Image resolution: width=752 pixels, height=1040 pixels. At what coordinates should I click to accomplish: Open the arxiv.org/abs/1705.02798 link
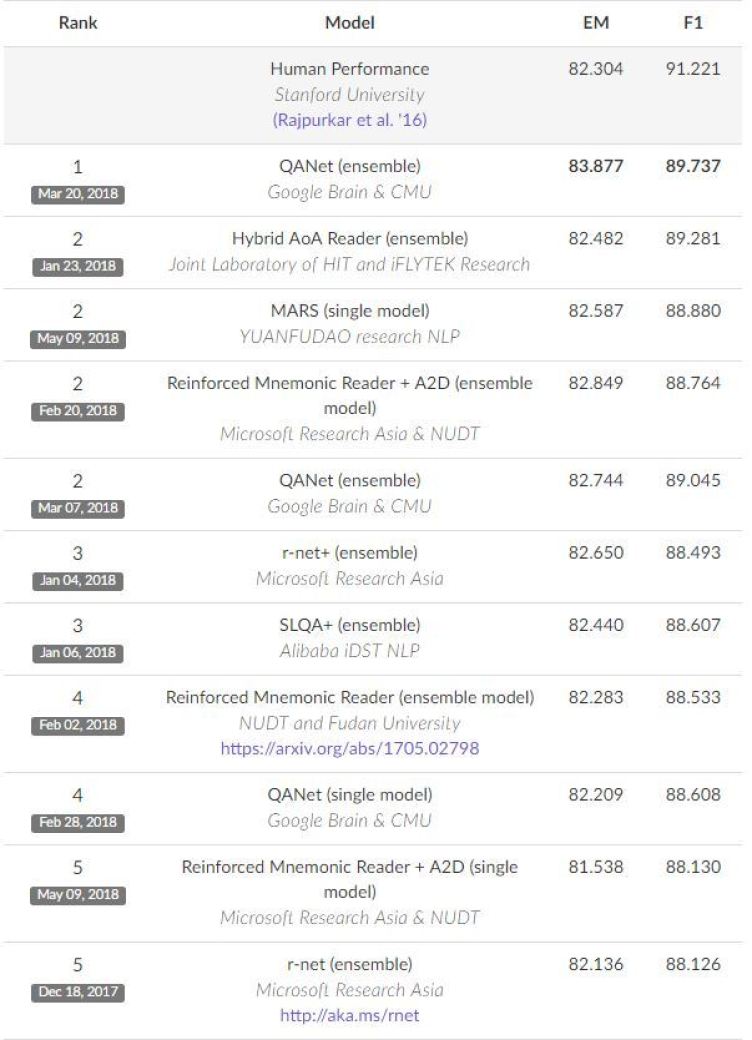349,748
